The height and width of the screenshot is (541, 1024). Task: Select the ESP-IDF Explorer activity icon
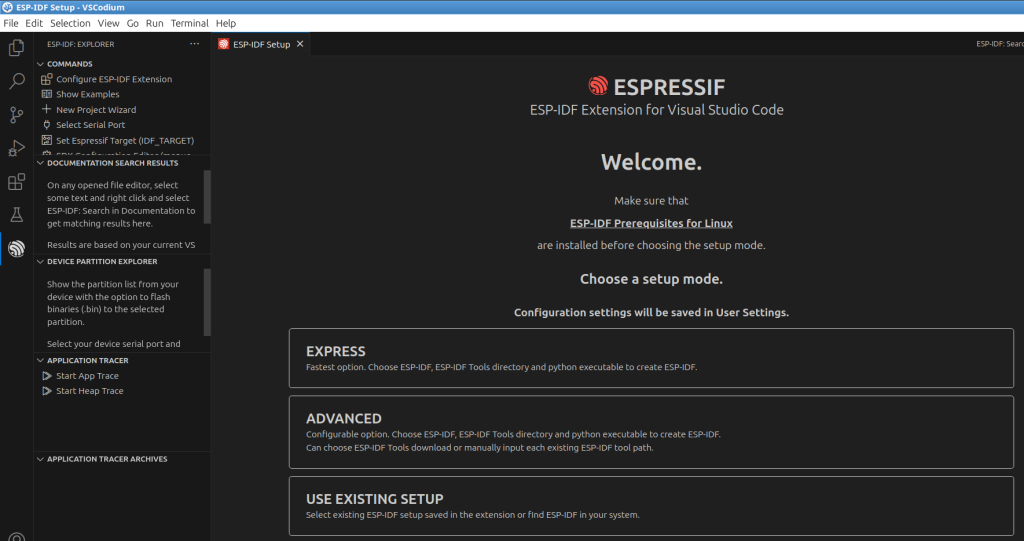point(16,249)
